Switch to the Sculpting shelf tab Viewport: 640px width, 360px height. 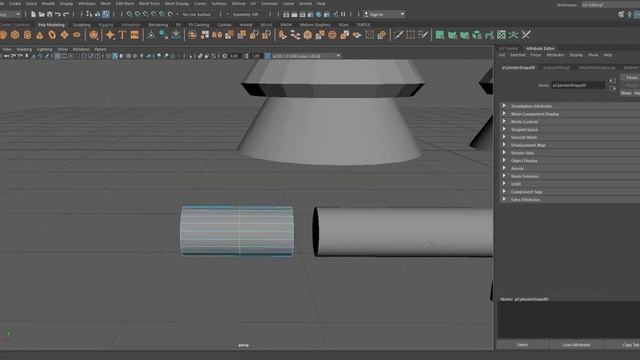[x=82, y=25]
